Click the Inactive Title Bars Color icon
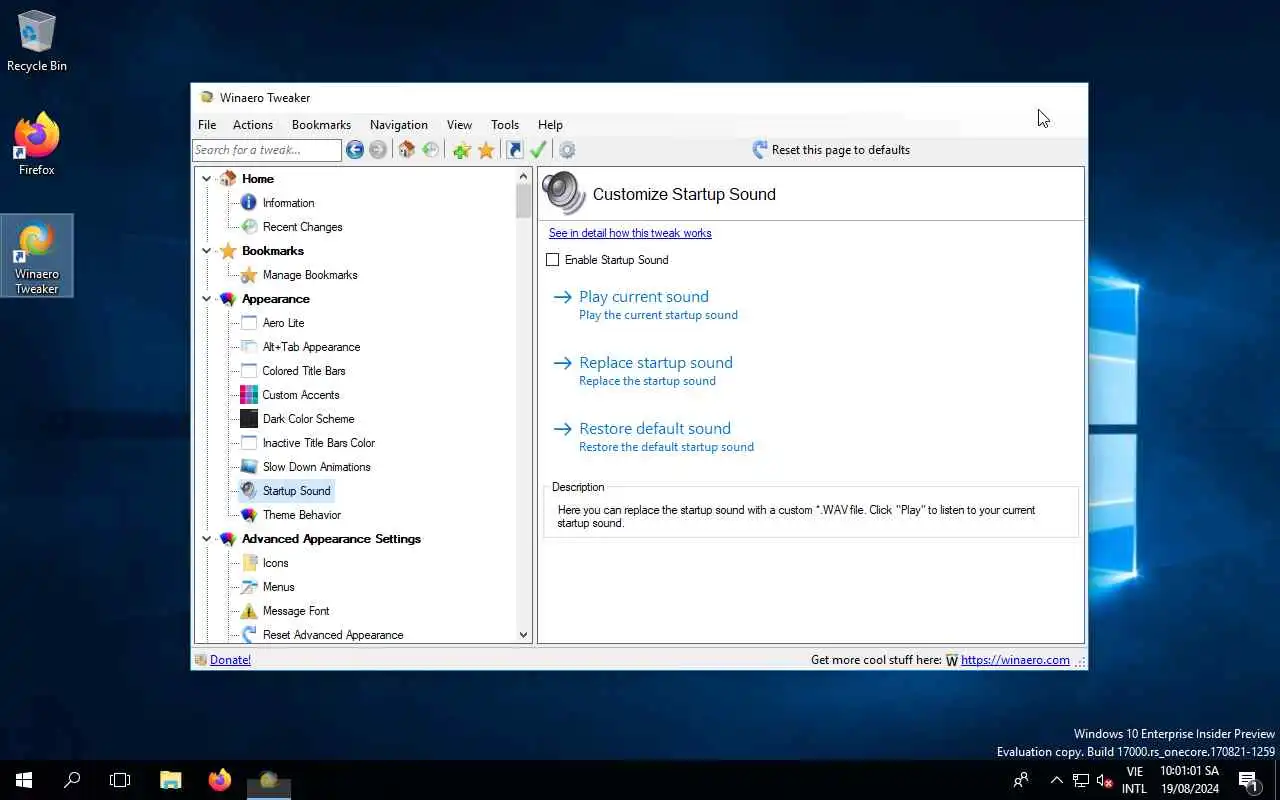The image size is (1280, 800). pos(249,443)
